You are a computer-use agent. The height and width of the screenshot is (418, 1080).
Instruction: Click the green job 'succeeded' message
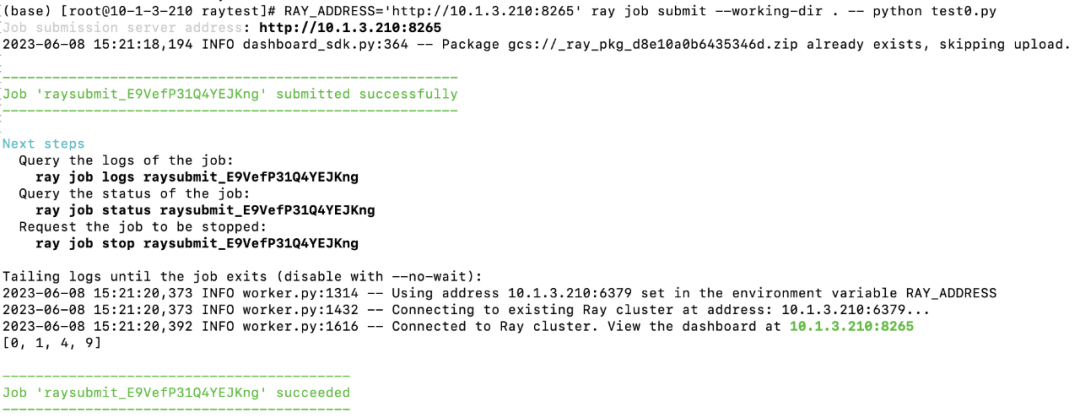click(x=176, y=393)
